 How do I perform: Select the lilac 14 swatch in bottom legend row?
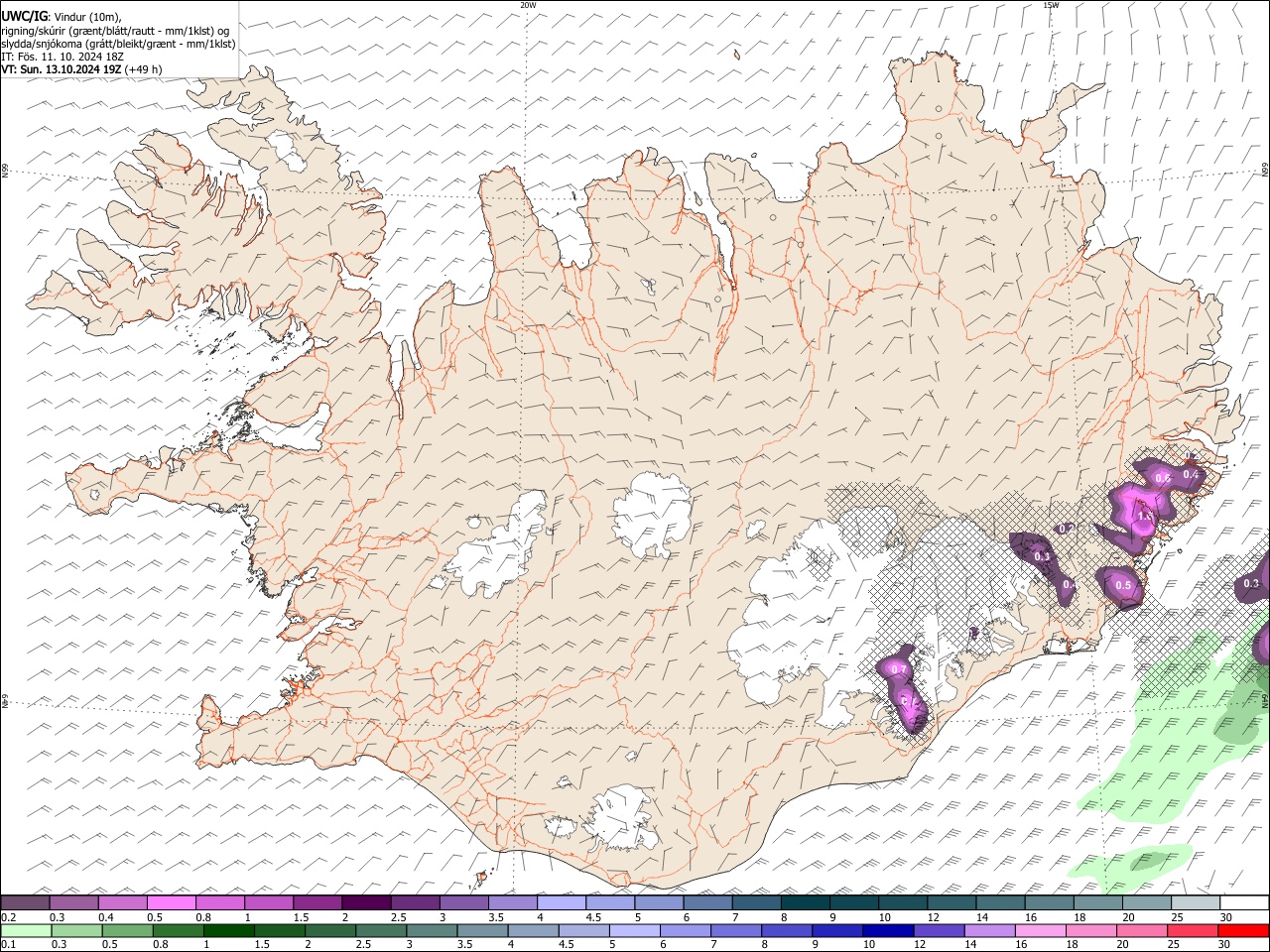(989, 931)
